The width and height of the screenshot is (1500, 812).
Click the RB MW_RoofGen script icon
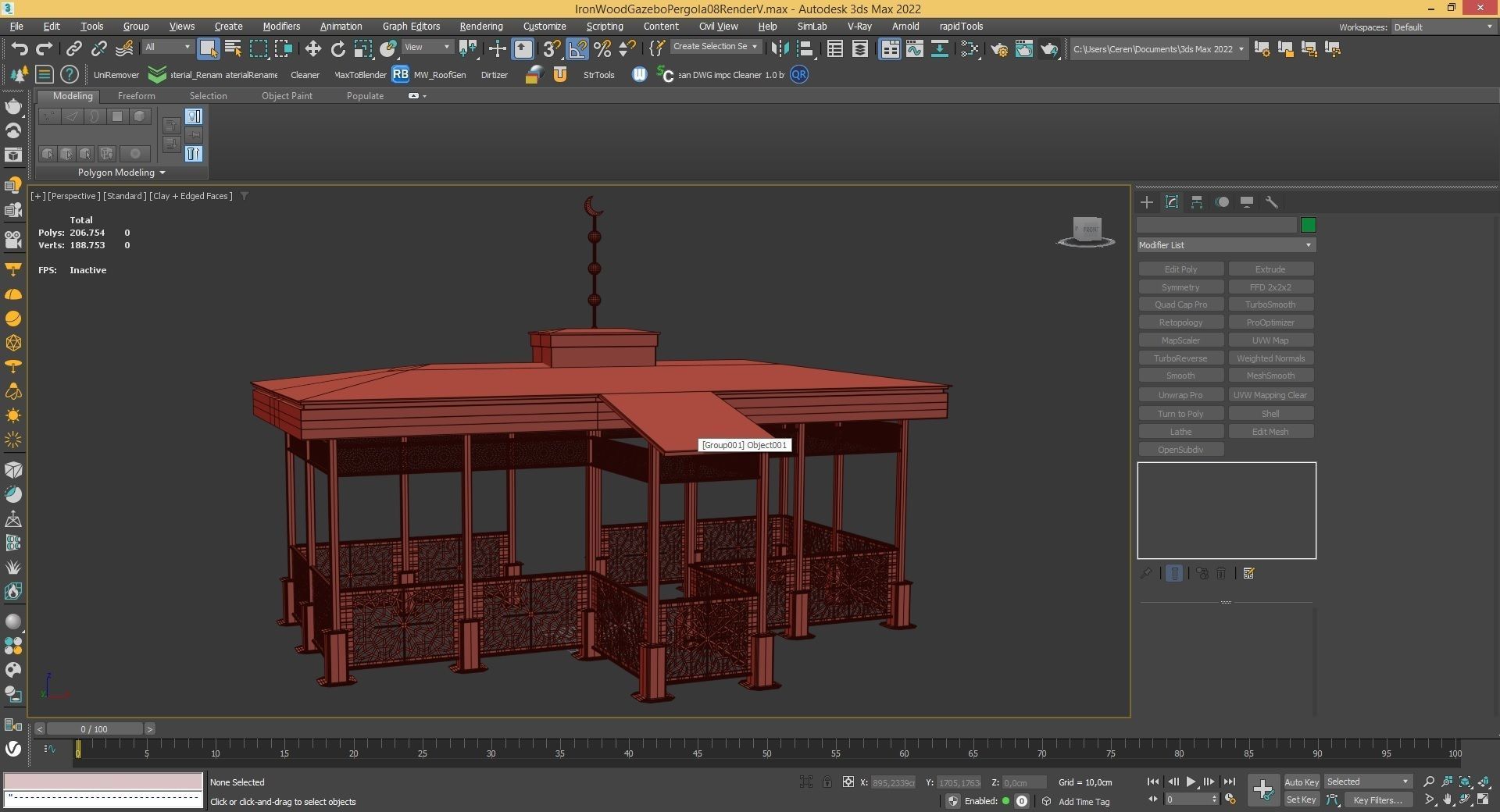pyautogui.click(x=400, y=74)
